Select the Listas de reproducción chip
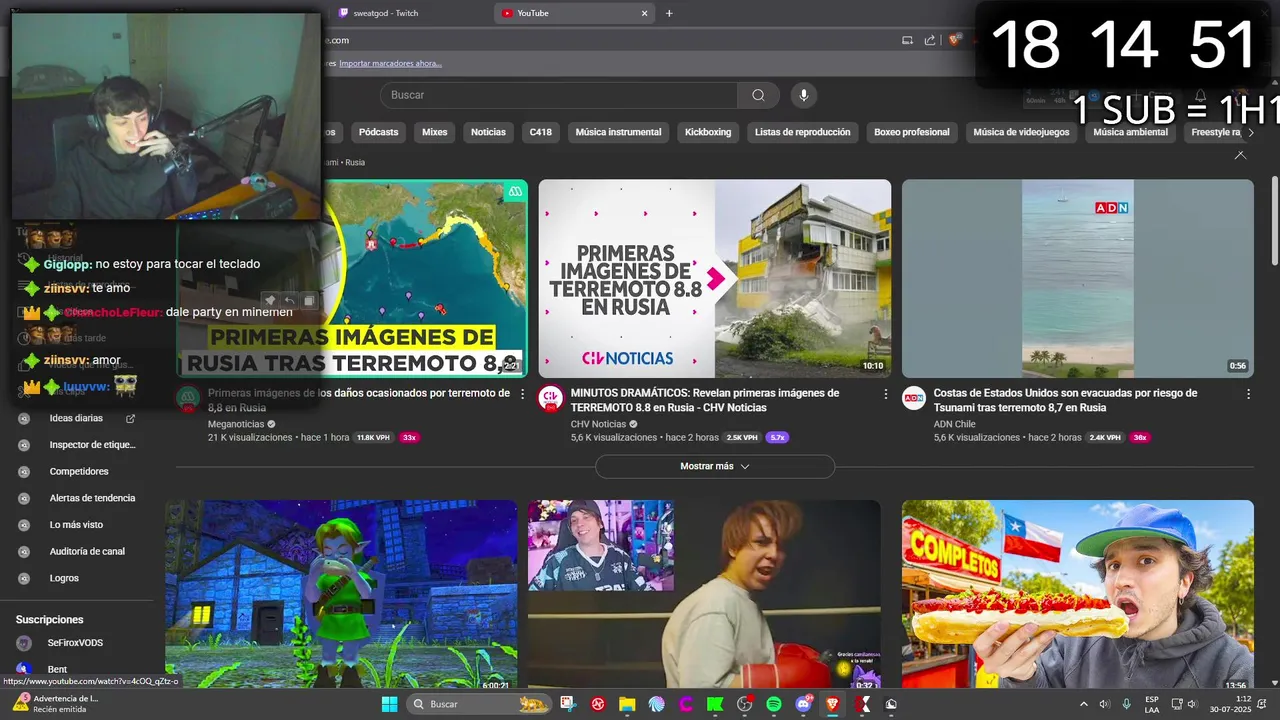Image resolution: width=1280 pixels, height=720 pixels. (x=802, y=132)
